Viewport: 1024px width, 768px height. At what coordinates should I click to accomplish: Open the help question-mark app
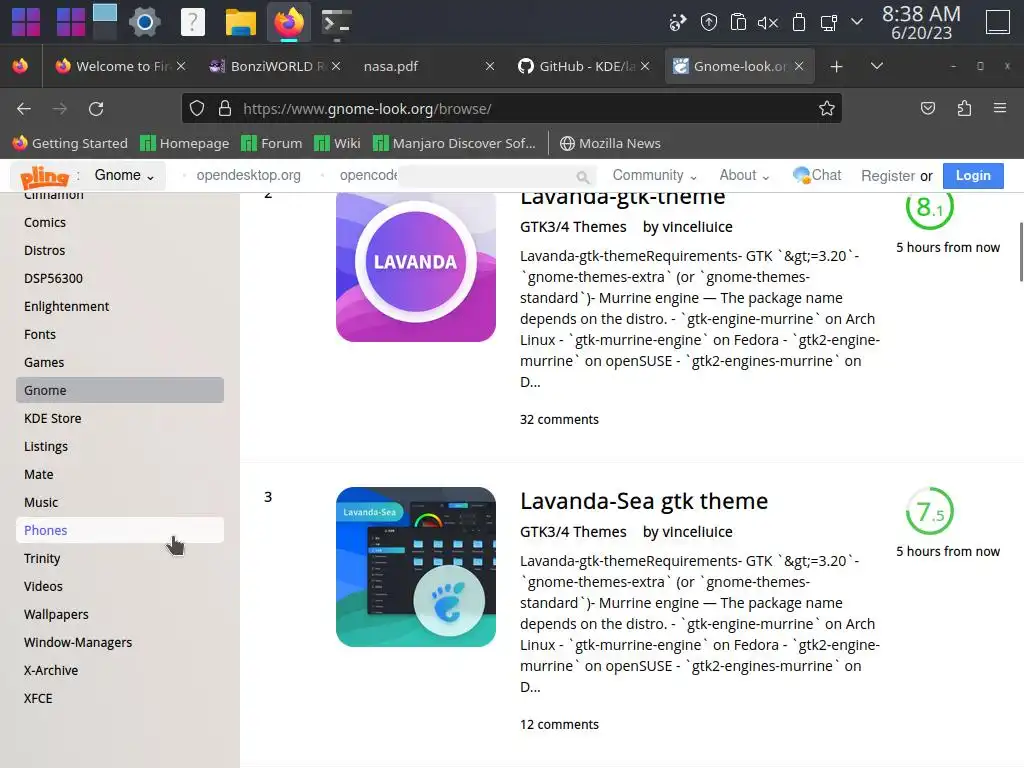tap(193, 22)
